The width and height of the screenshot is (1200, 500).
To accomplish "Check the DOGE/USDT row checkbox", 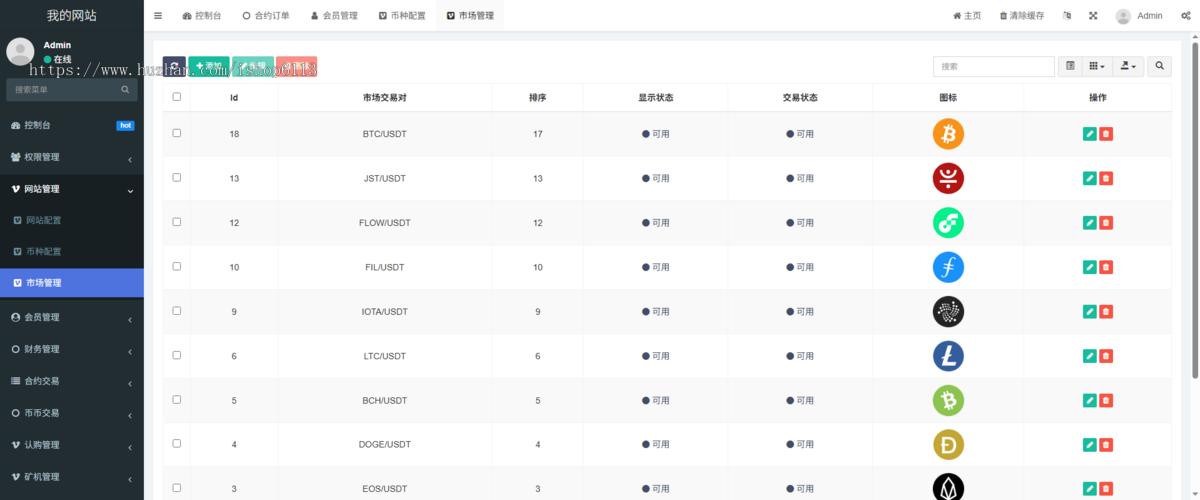I will point(177,443).
